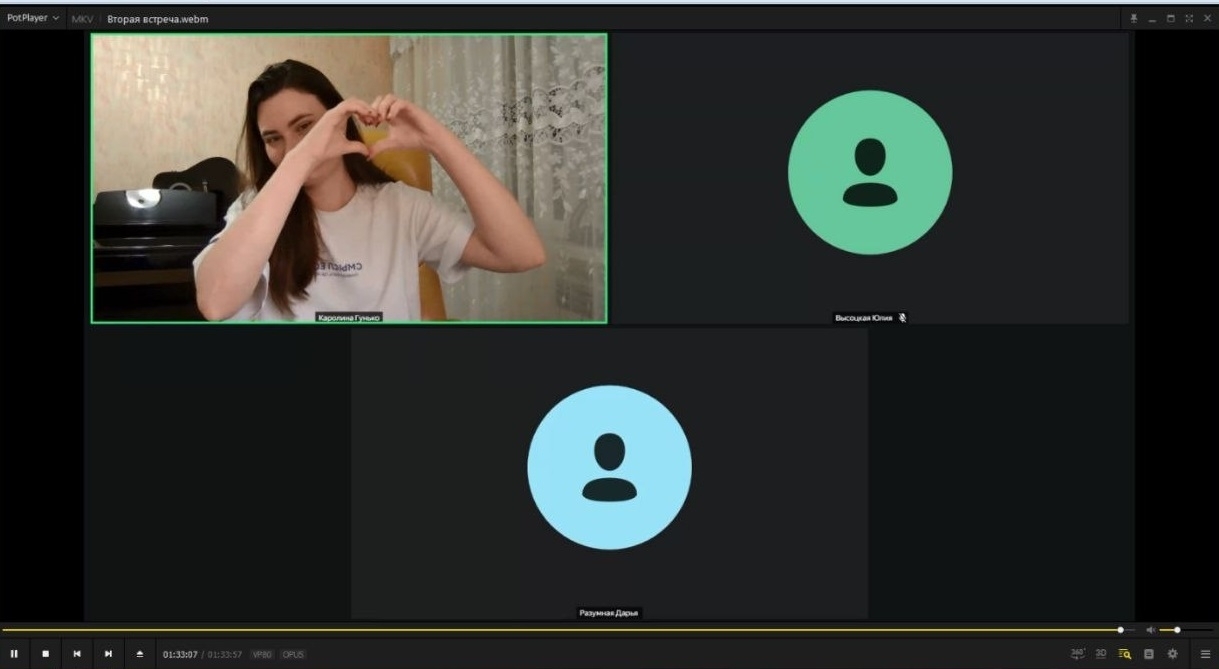Open the playlist search icon
1219x669 pixels.
[x=1125, y=654]
